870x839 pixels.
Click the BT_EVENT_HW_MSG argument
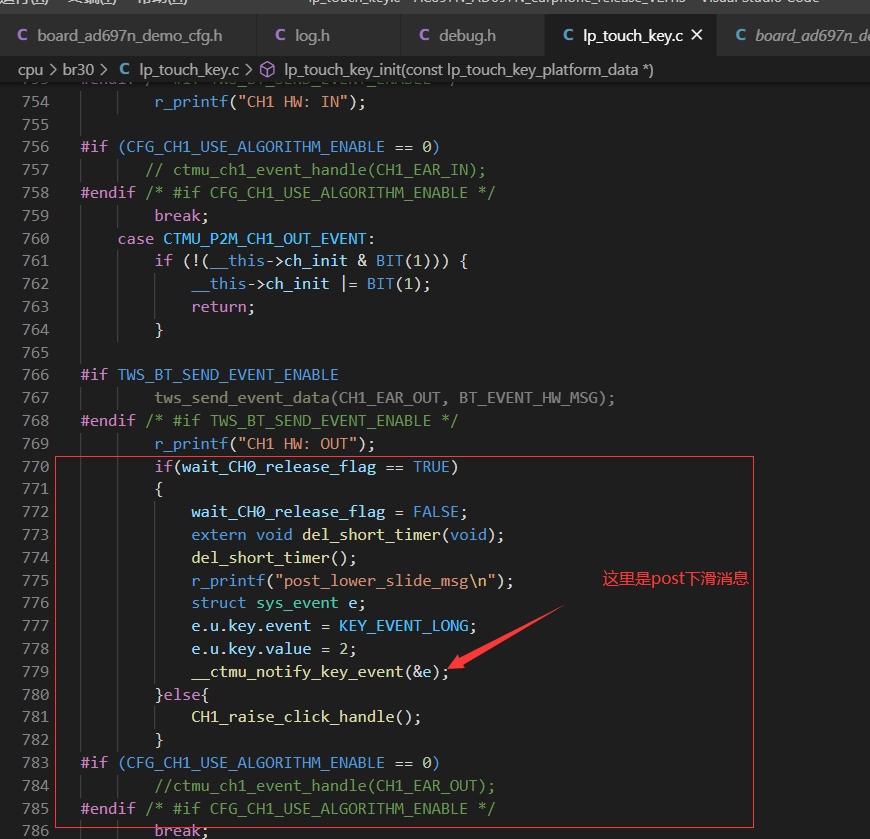point(528,398)
